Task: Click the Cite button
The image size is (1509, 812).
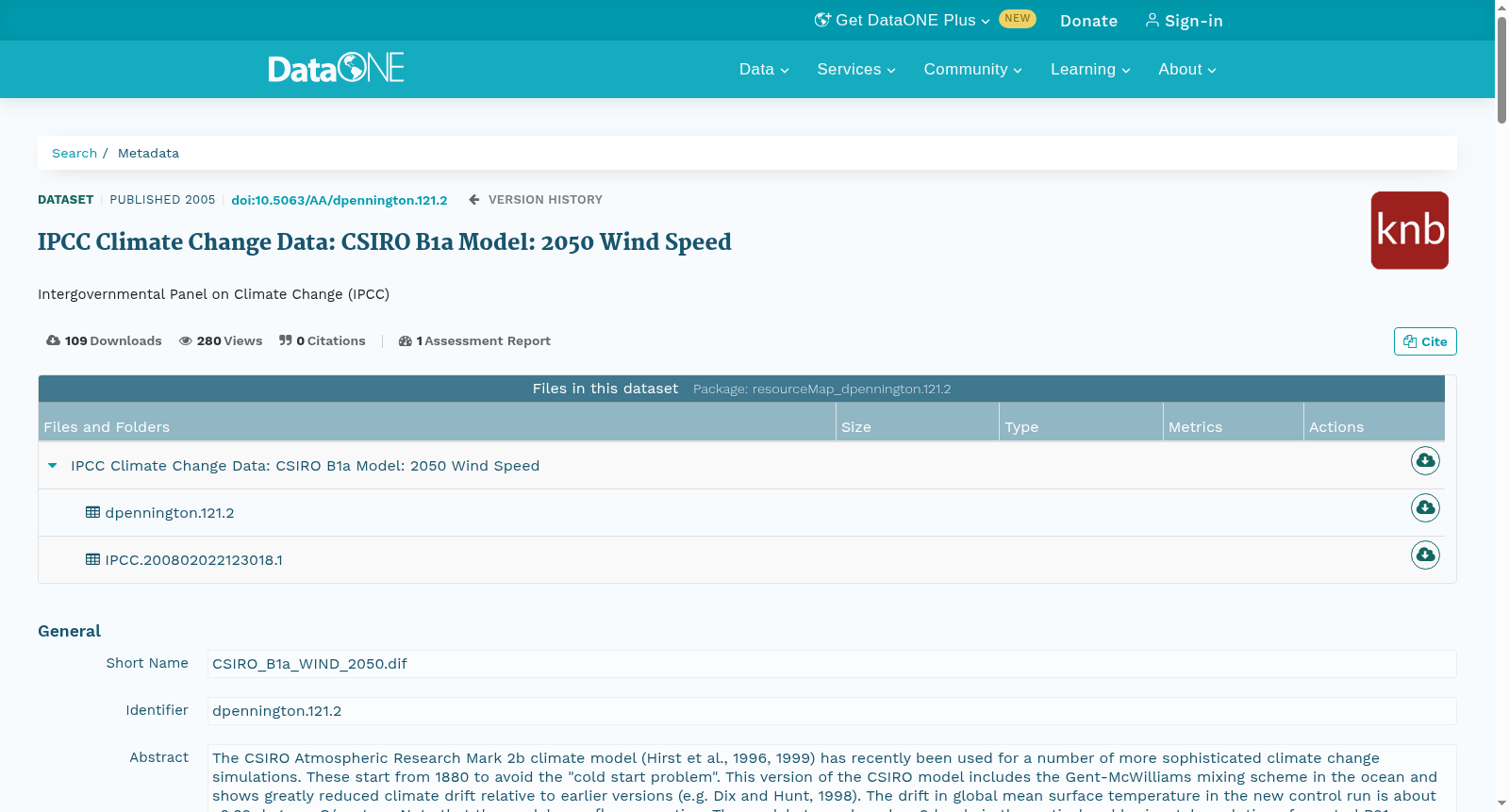Action: pos(1425,341)
